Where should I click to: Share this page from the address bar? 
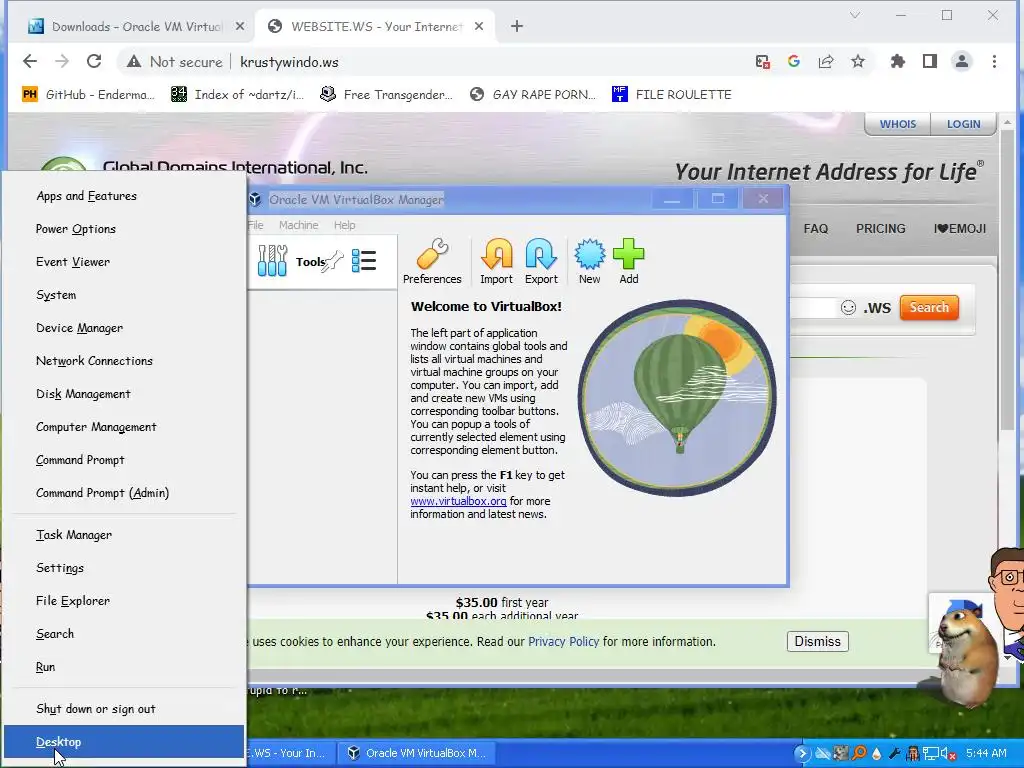[826, 61]
